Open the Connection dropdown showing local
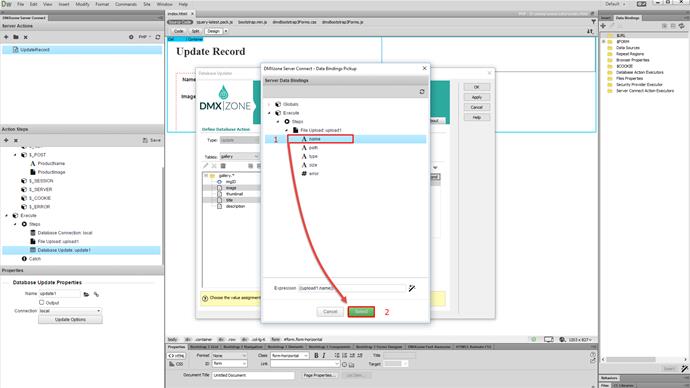 [70, 311]
